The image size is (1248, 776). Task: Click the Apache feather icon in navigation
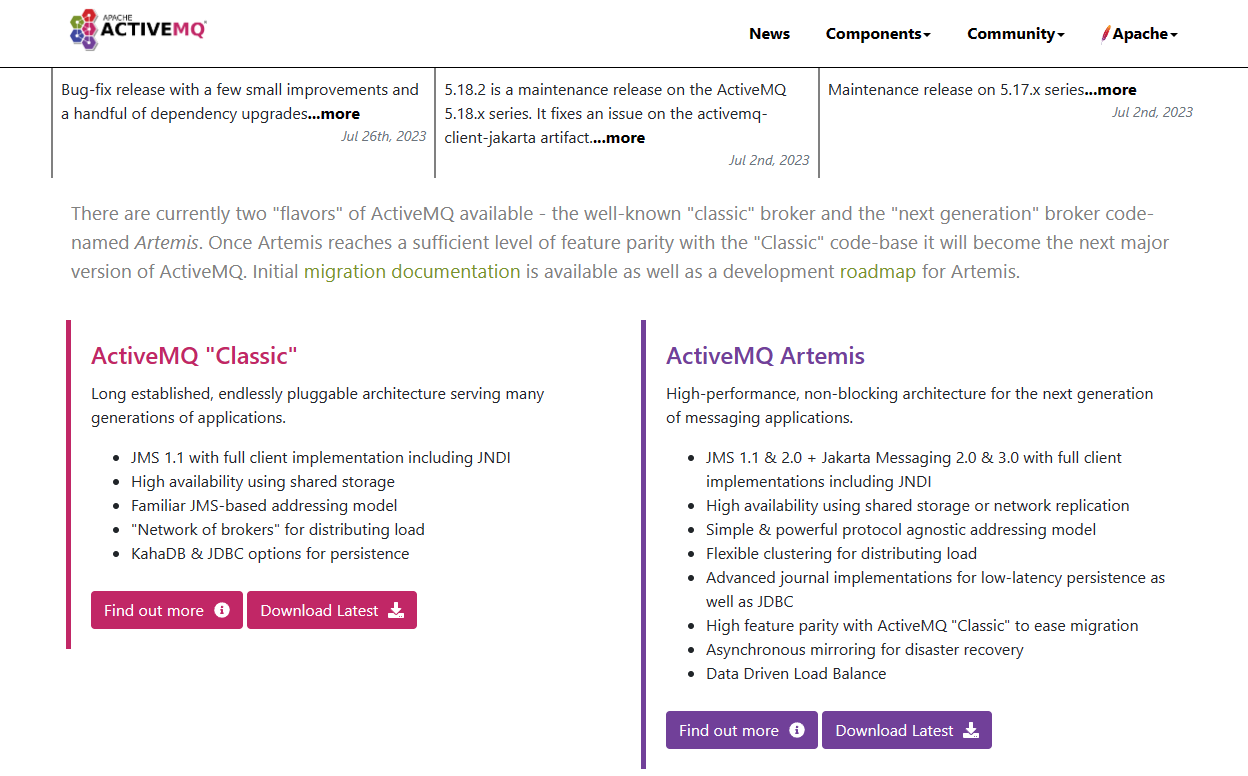[1106, 33]
